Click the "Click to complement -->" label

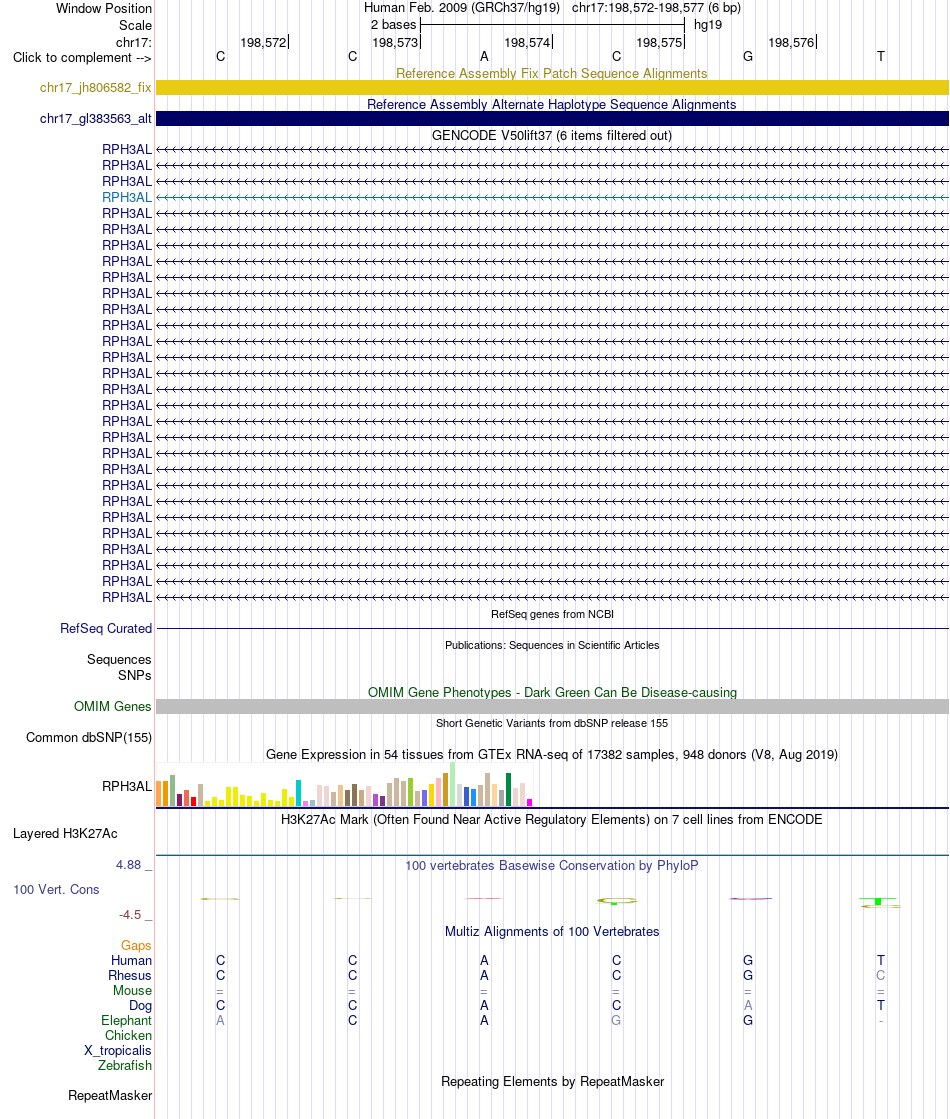(82, 57)
